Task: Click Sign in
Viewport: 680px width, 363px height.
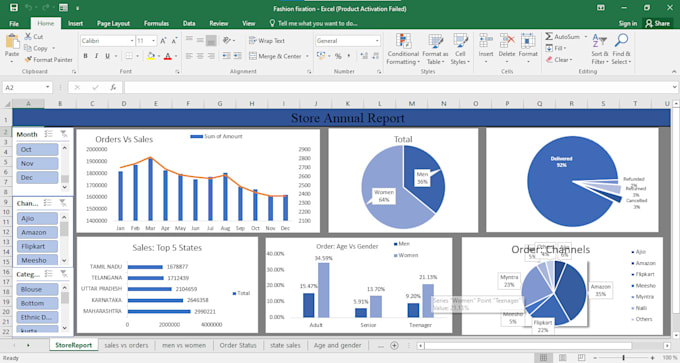Action: [x=628, y=23]
